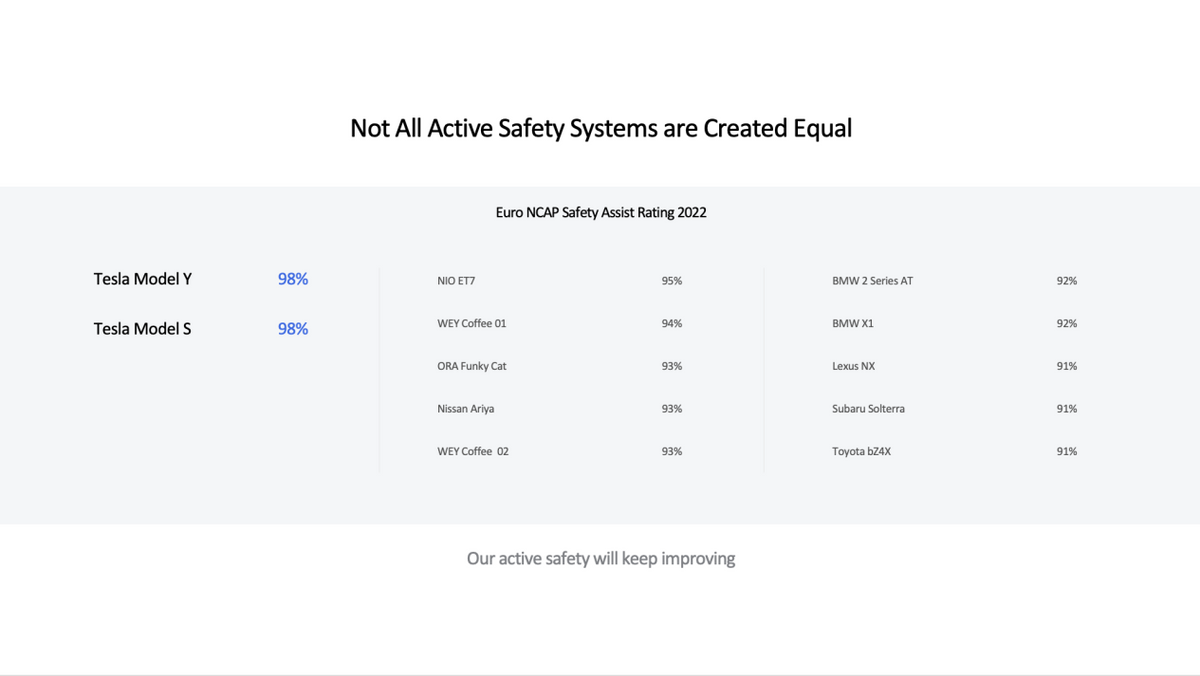Select the "Our active safety will keep improving" text
Image resolution: width=1200 pixels, height=676 pixels.
(x=601, y=558)
